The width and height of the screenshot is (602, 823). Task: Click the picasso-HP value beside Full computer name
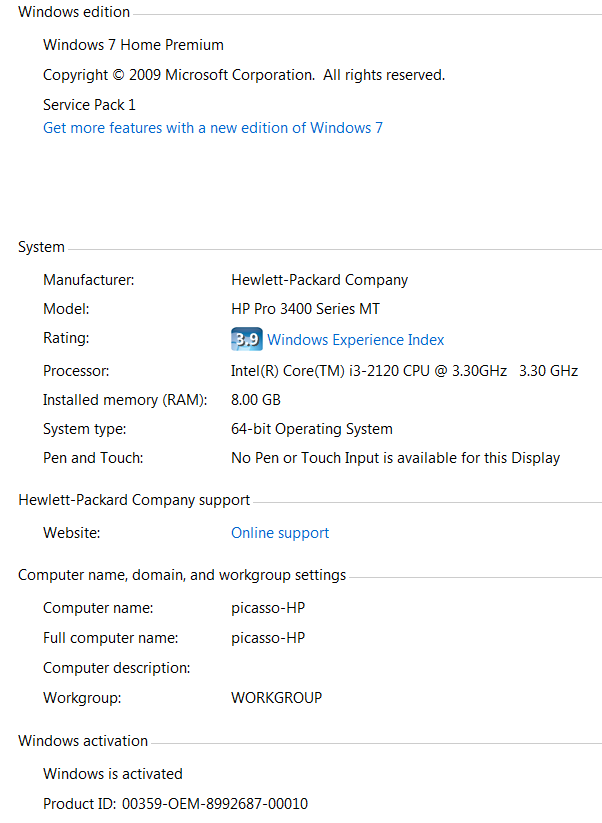click(267, 638)
